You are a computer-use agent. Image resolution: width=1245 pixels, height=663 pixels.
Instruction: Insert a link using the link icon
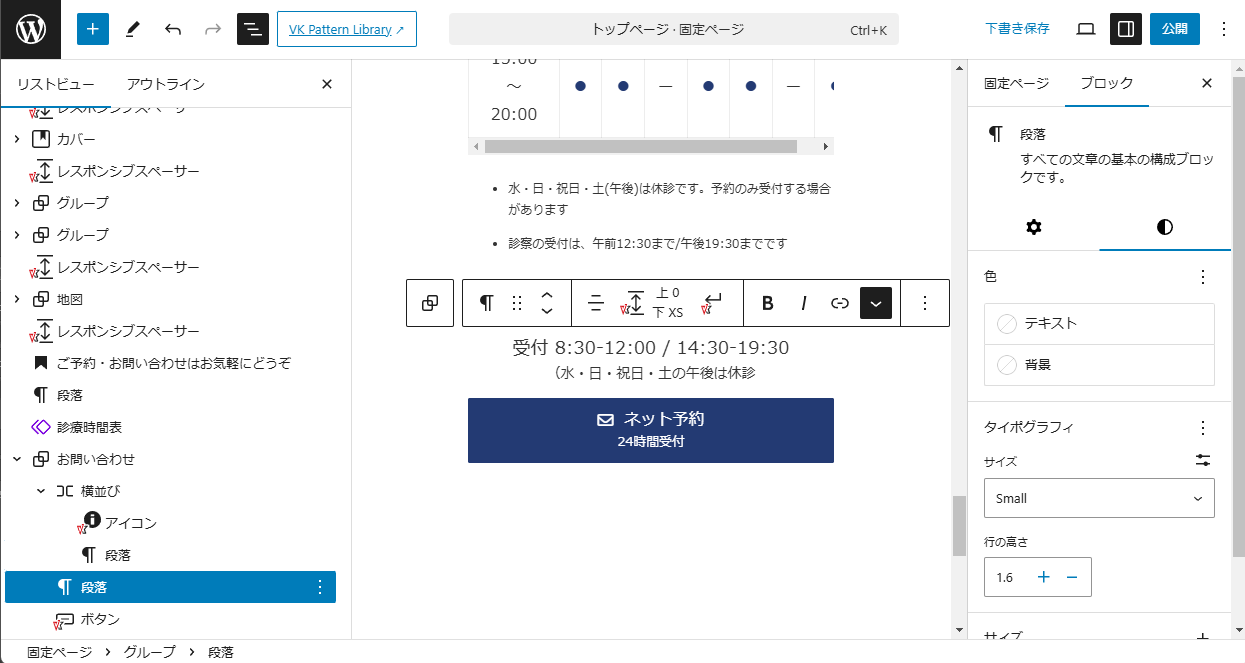pyautogui.click(x=840, y=303)
